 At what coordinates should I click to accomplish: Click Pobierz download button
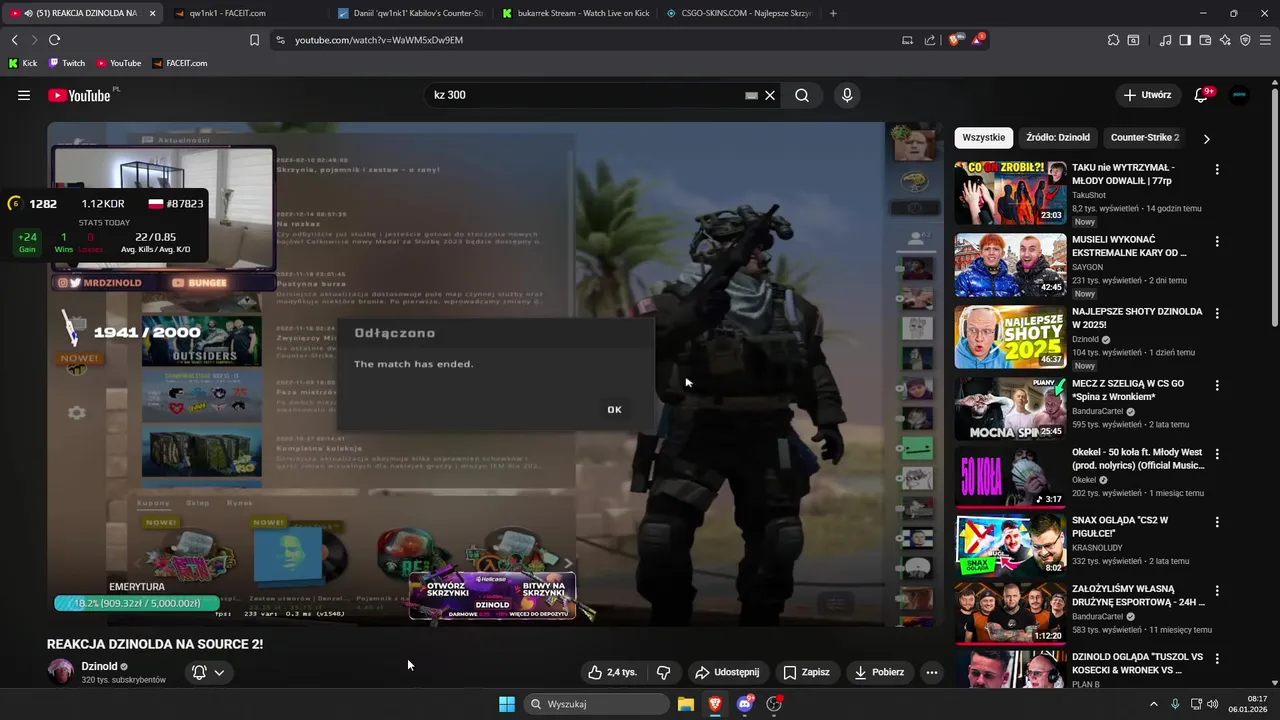point(879,672)
